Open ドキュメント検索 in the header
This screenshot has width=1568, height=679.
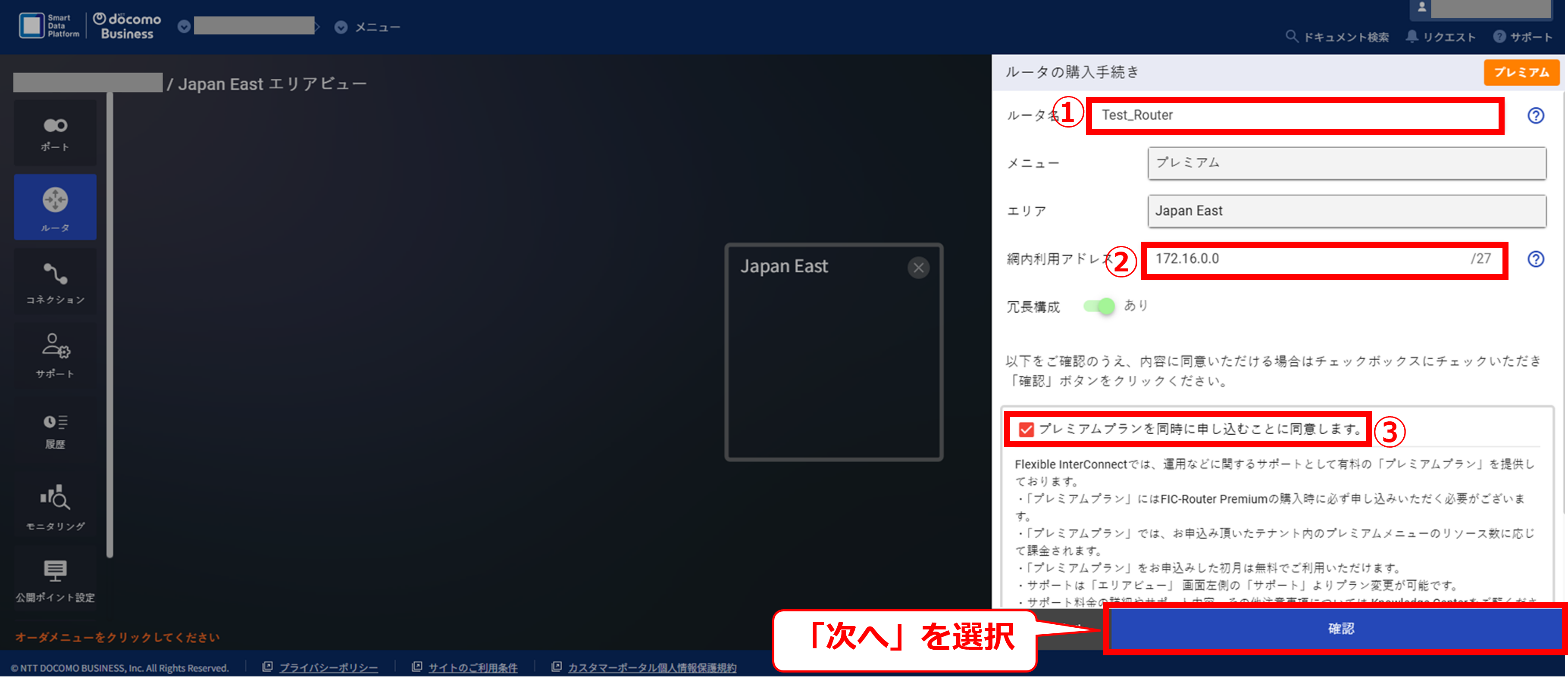coord(1337,37)
